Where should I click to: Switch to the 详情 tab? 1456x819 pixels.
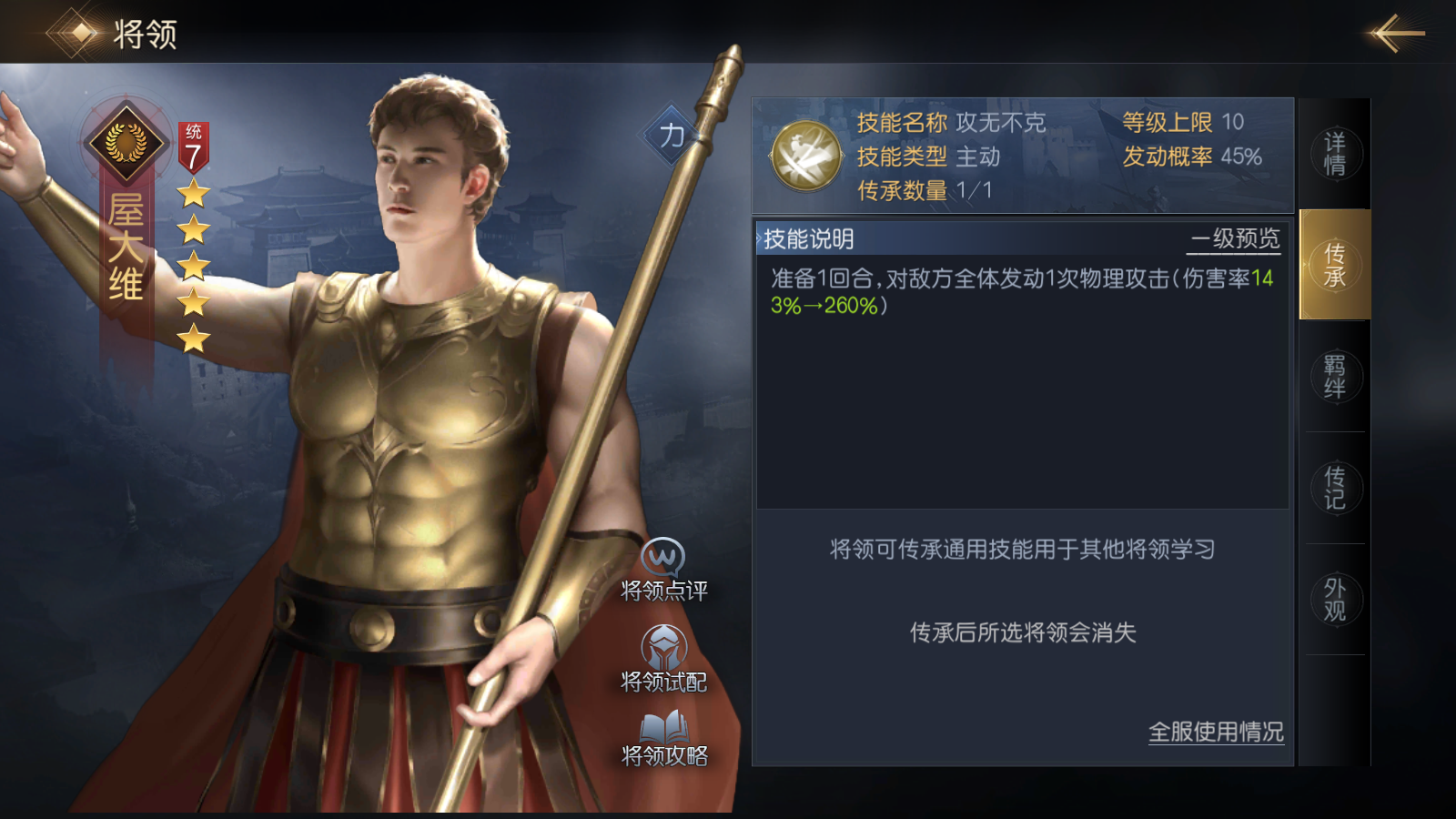click(1334, 154)
